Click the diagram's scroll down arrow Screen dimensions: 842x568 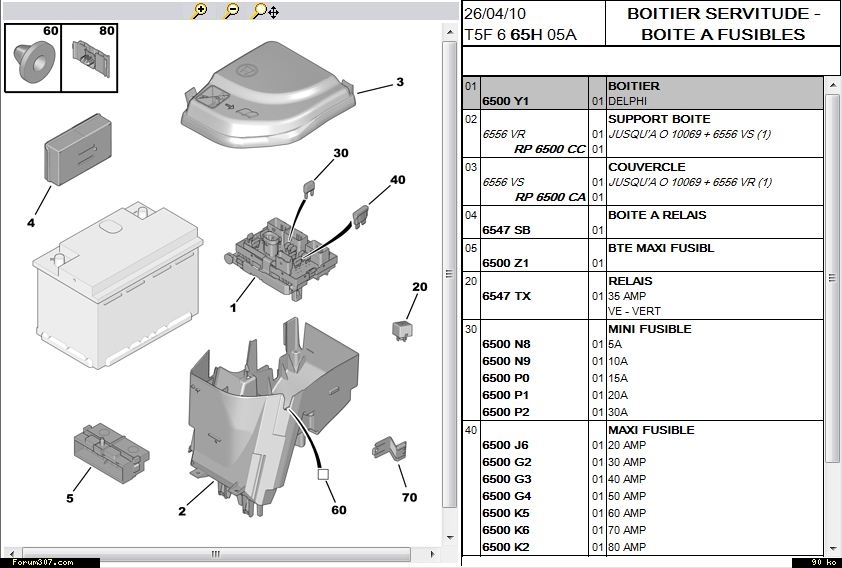pos(450,538)
